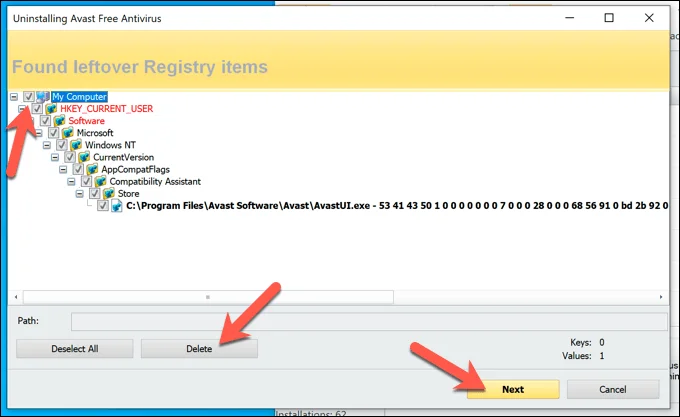Select the Store key label

[x=128, y=194]
